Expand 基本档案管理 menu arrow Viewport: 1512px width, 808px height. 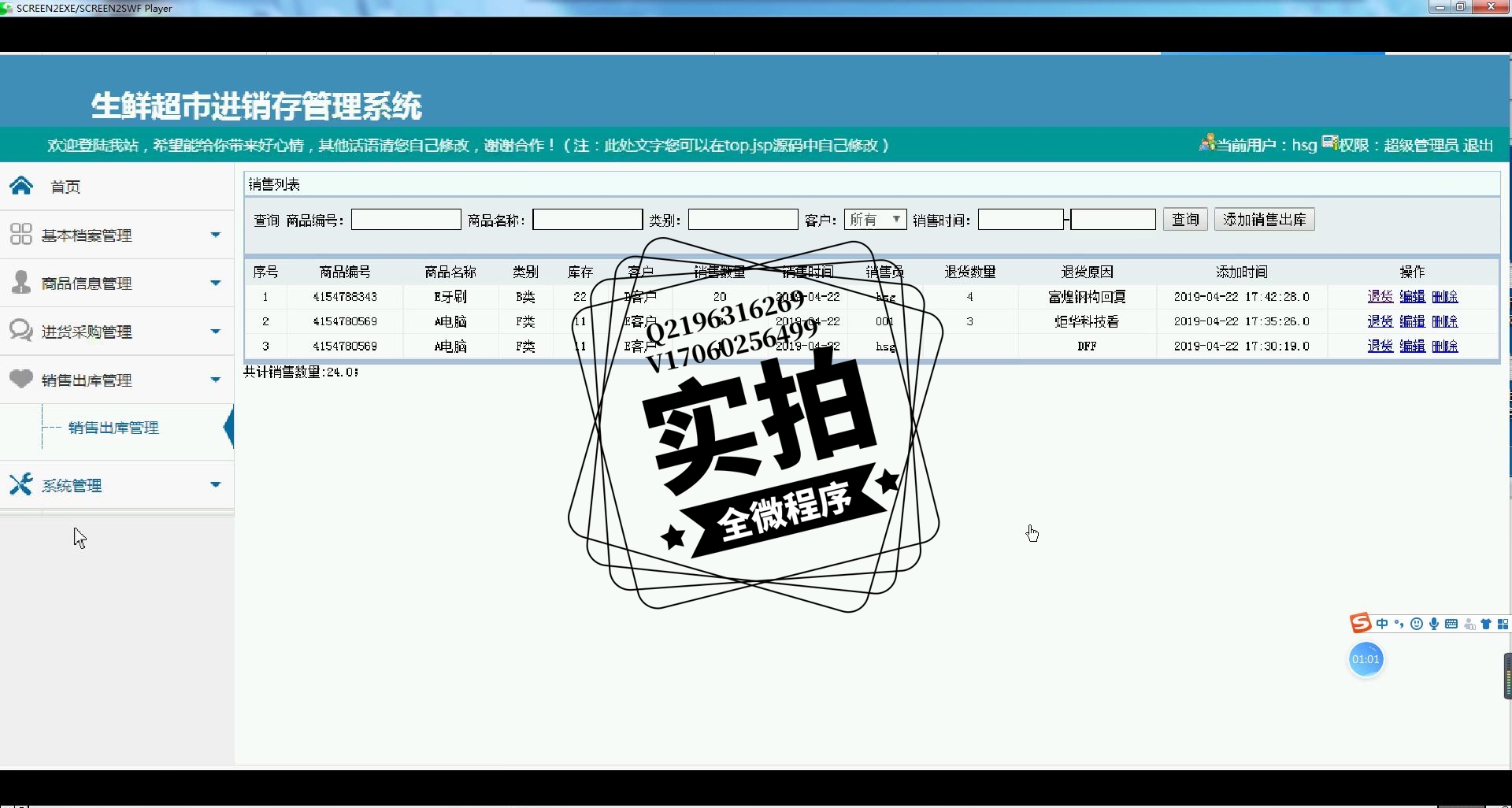215,235
